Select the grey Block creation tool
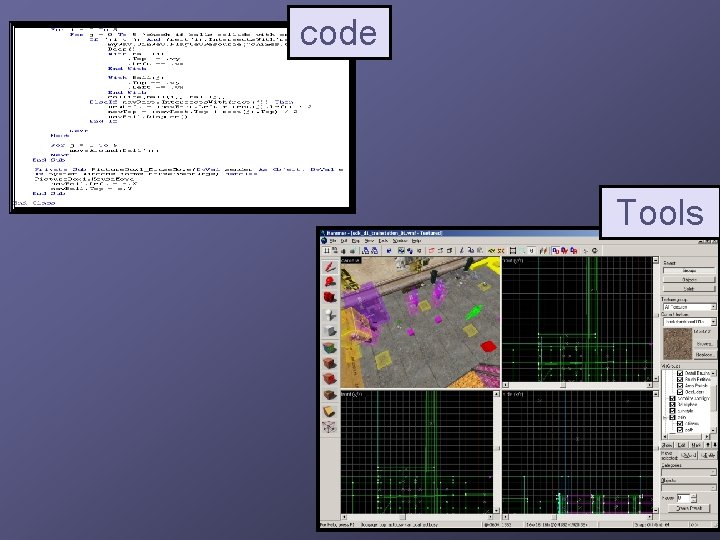Screen dimensions: 720x540 pos(330,331)
